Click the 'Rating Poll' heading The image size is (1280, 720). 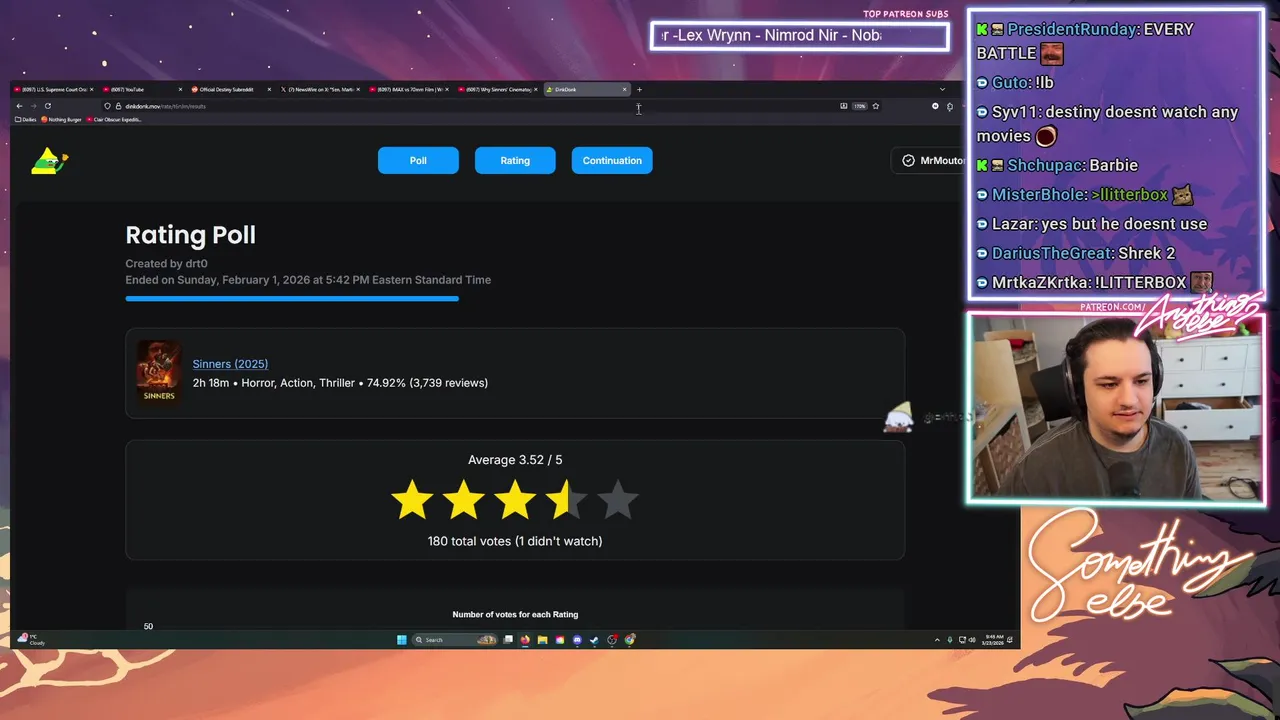coord(190,235)
